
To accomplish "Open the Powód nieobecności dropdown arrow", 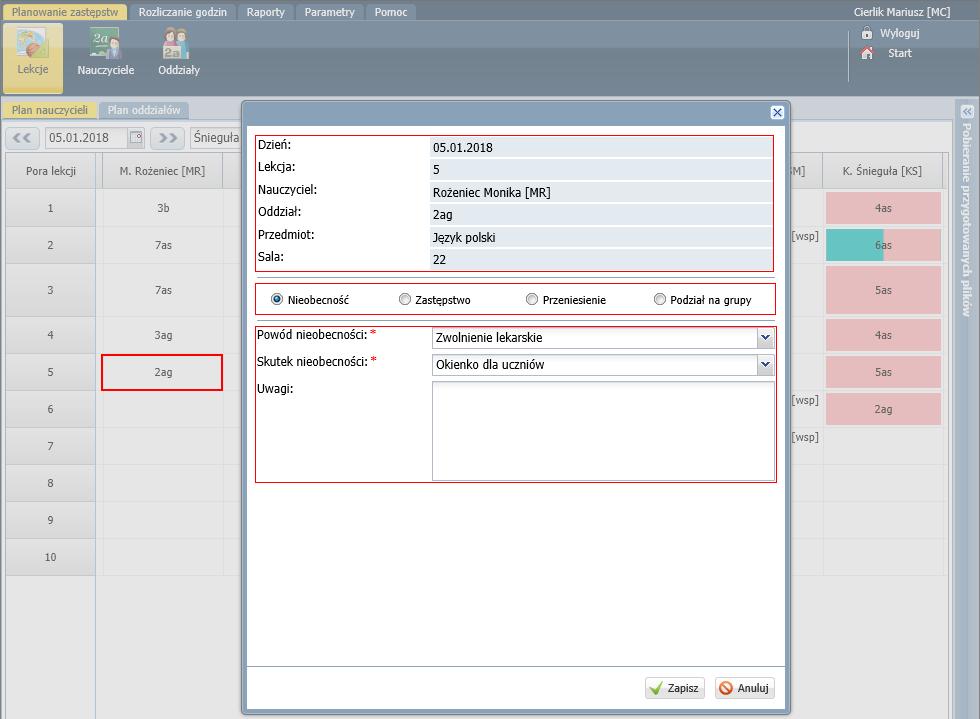I will point(765,338).
